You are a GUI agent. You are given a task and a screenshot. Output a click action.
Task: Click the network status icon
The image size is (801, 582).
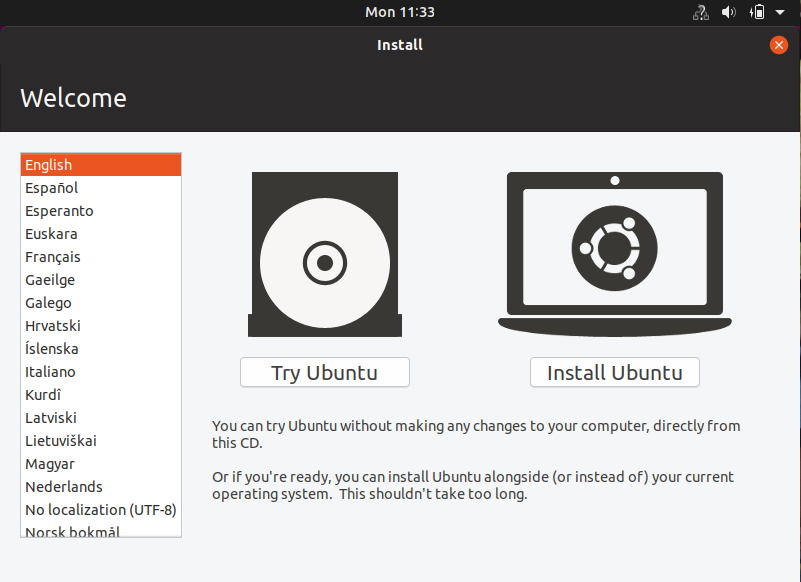[700, 12]
